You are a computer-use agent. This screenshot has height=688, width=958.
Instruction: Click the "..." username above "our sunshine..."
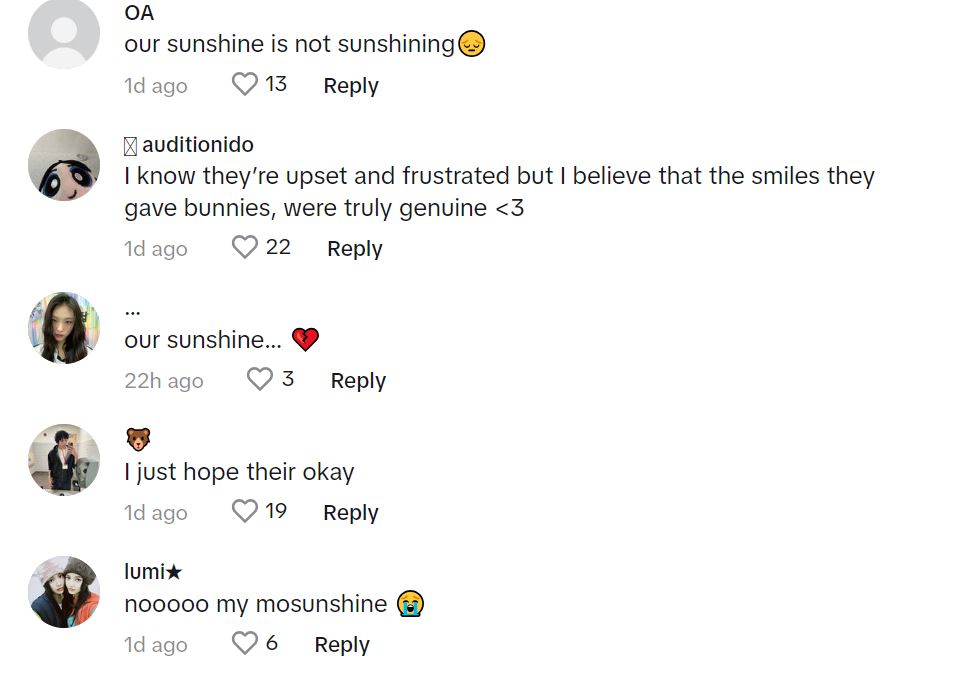coord(133,309)
